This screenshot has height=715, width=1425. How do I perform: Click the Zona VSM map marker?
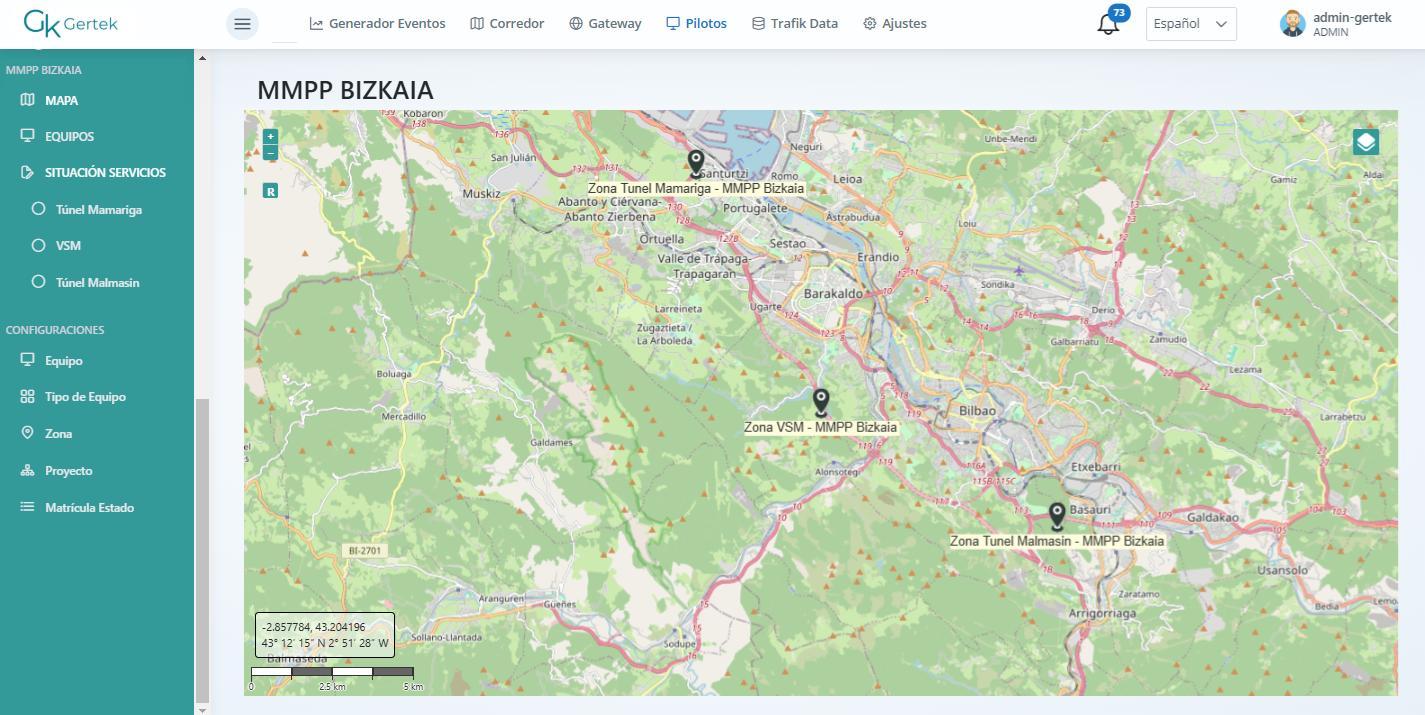821,402
